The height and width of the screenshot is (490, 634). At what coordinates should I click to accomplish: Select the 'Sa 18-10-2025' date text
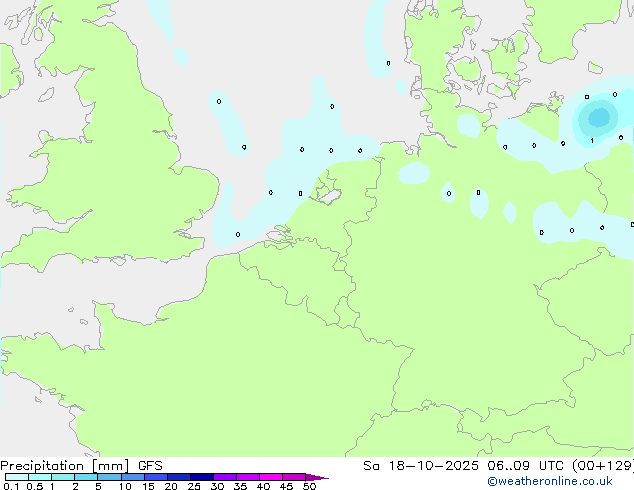pyautogui.click(x=421, y=466)
